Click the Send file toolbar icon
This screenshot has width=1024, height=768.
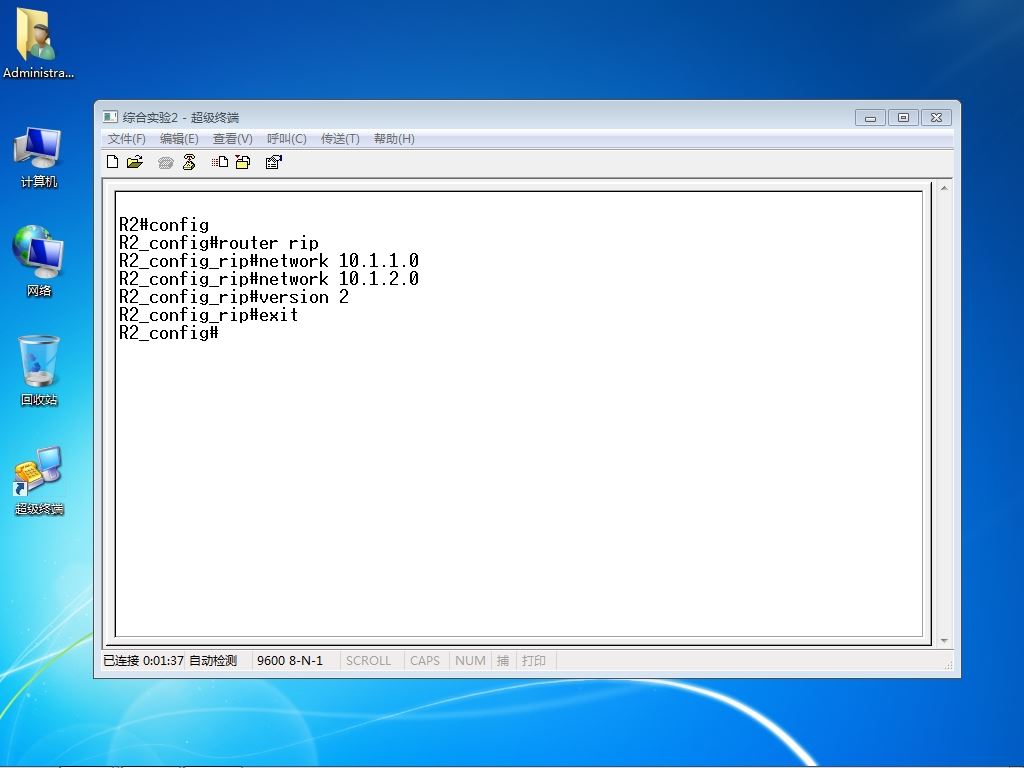220,162
